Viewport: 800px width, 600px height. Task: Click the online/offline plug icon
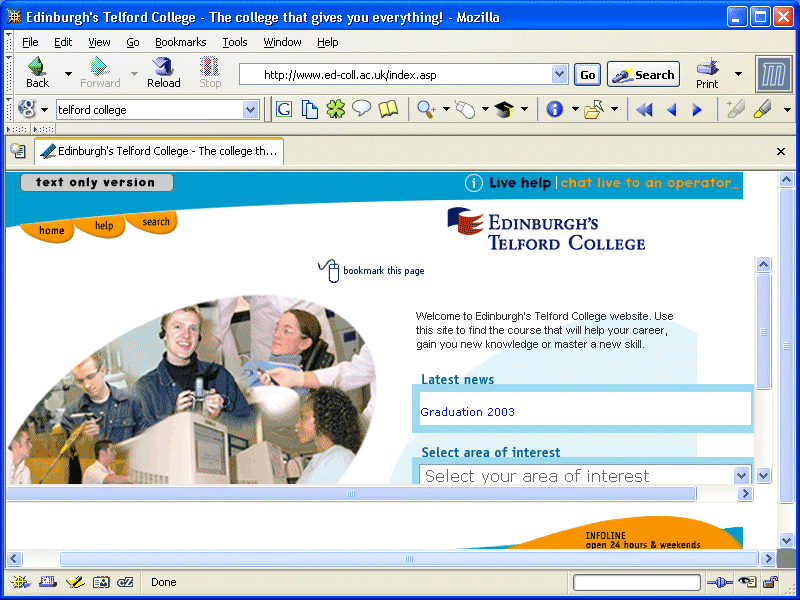pos(720,582)
